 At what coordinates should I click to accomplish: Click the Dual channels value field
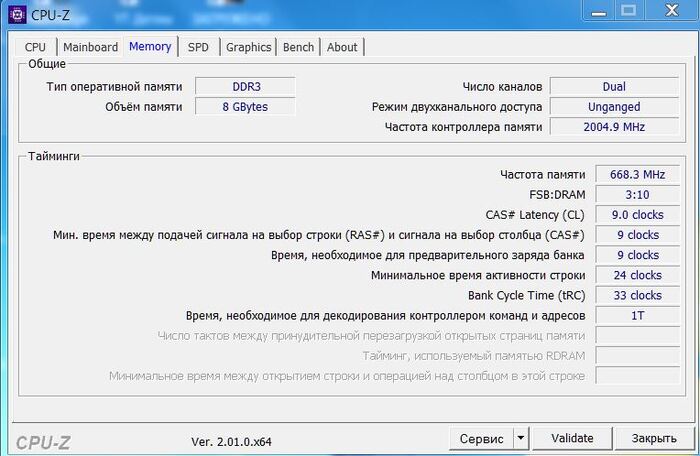[x=614, y=86]
